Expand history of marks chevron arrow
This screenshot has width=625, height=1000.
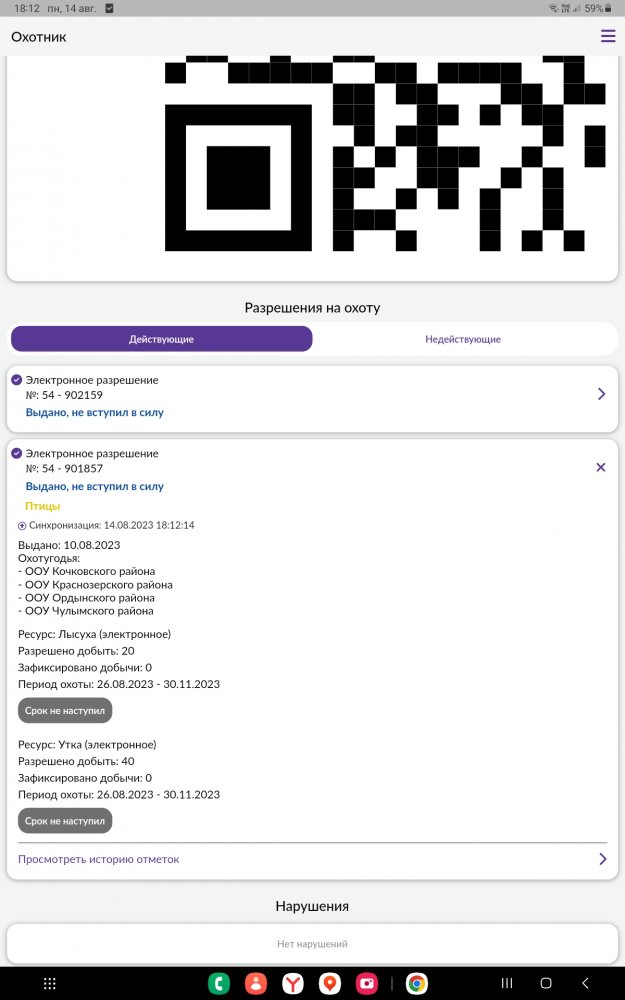(601, 859)
